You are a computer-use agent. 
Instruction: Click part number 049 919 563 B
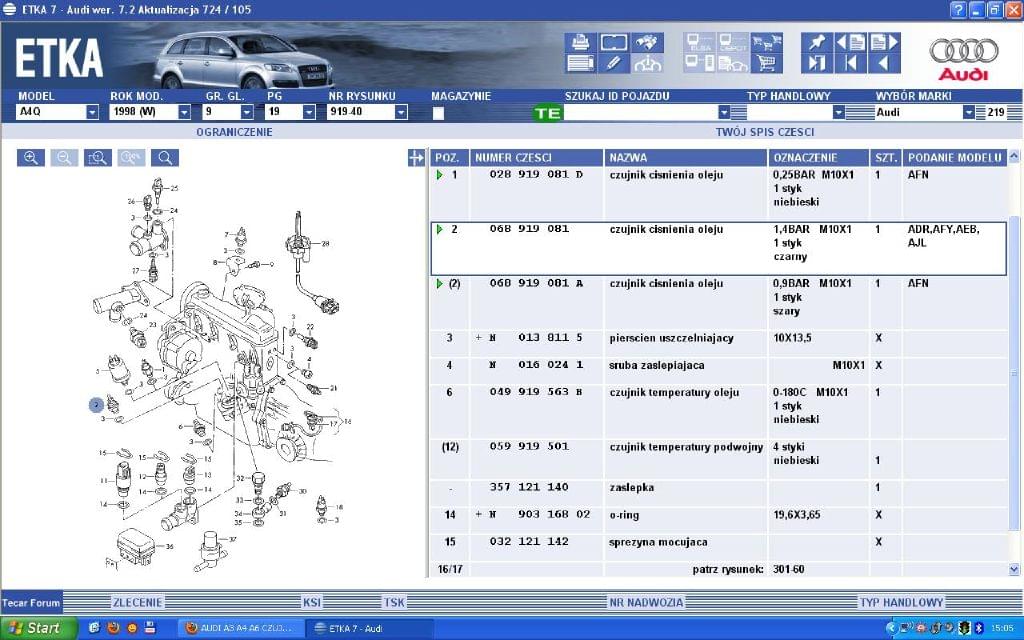click(536, 392)
